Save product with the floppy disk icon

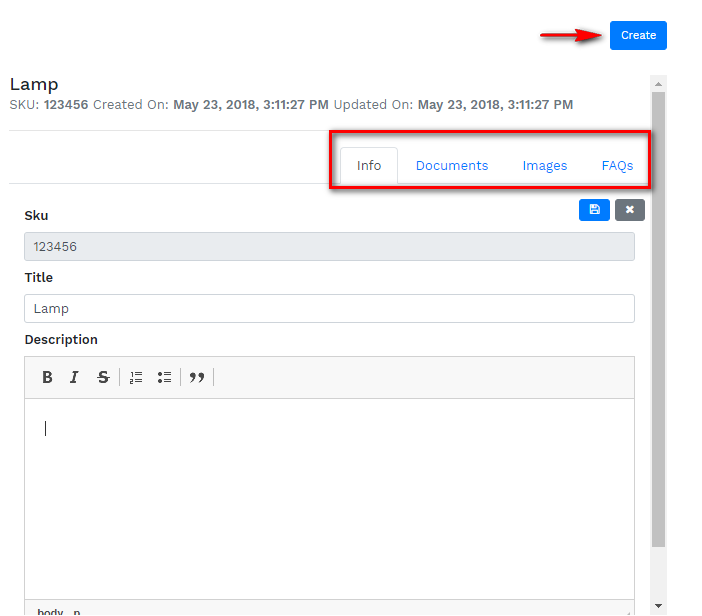[594, 210]
